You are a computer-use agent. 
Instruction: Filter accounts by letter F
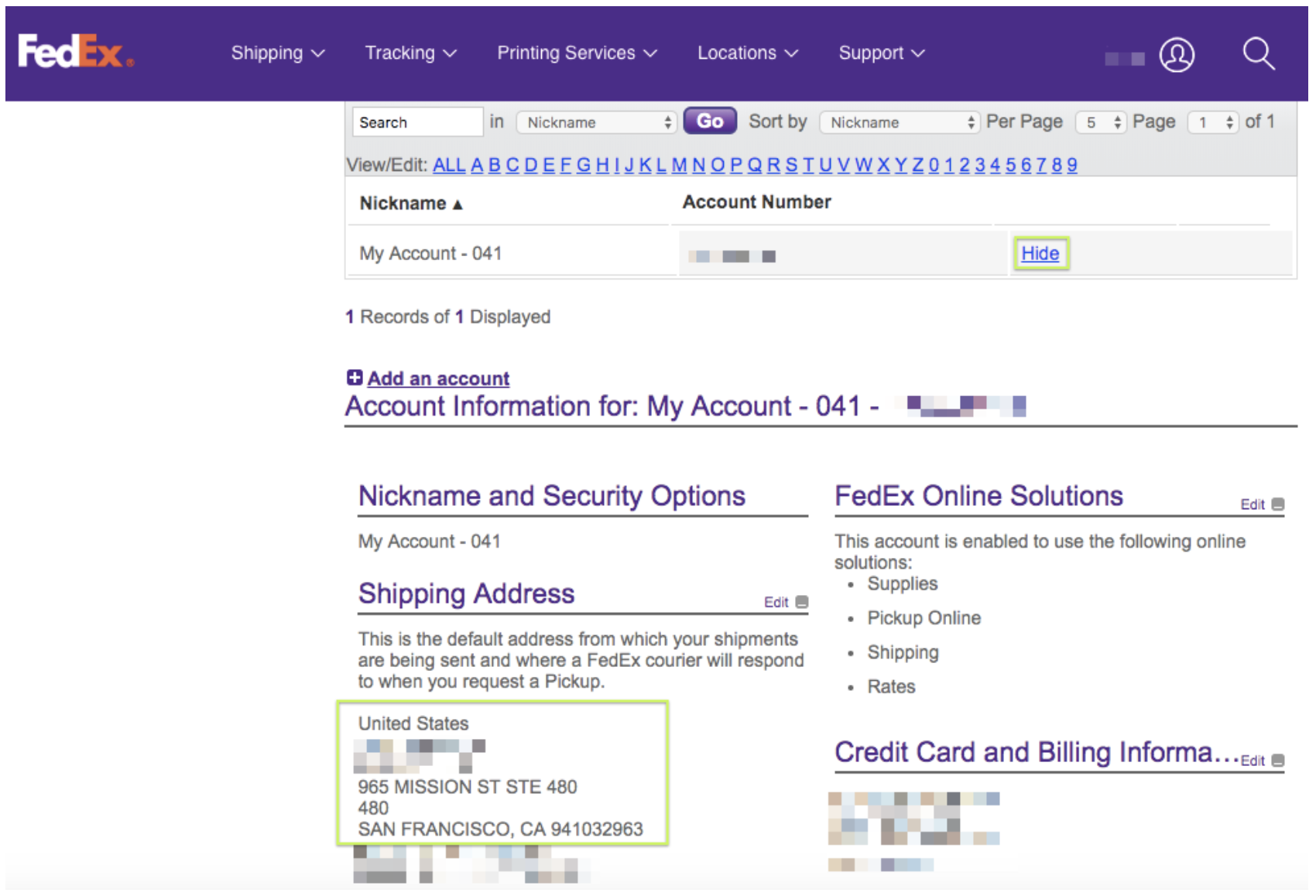(x=565, y=165)
